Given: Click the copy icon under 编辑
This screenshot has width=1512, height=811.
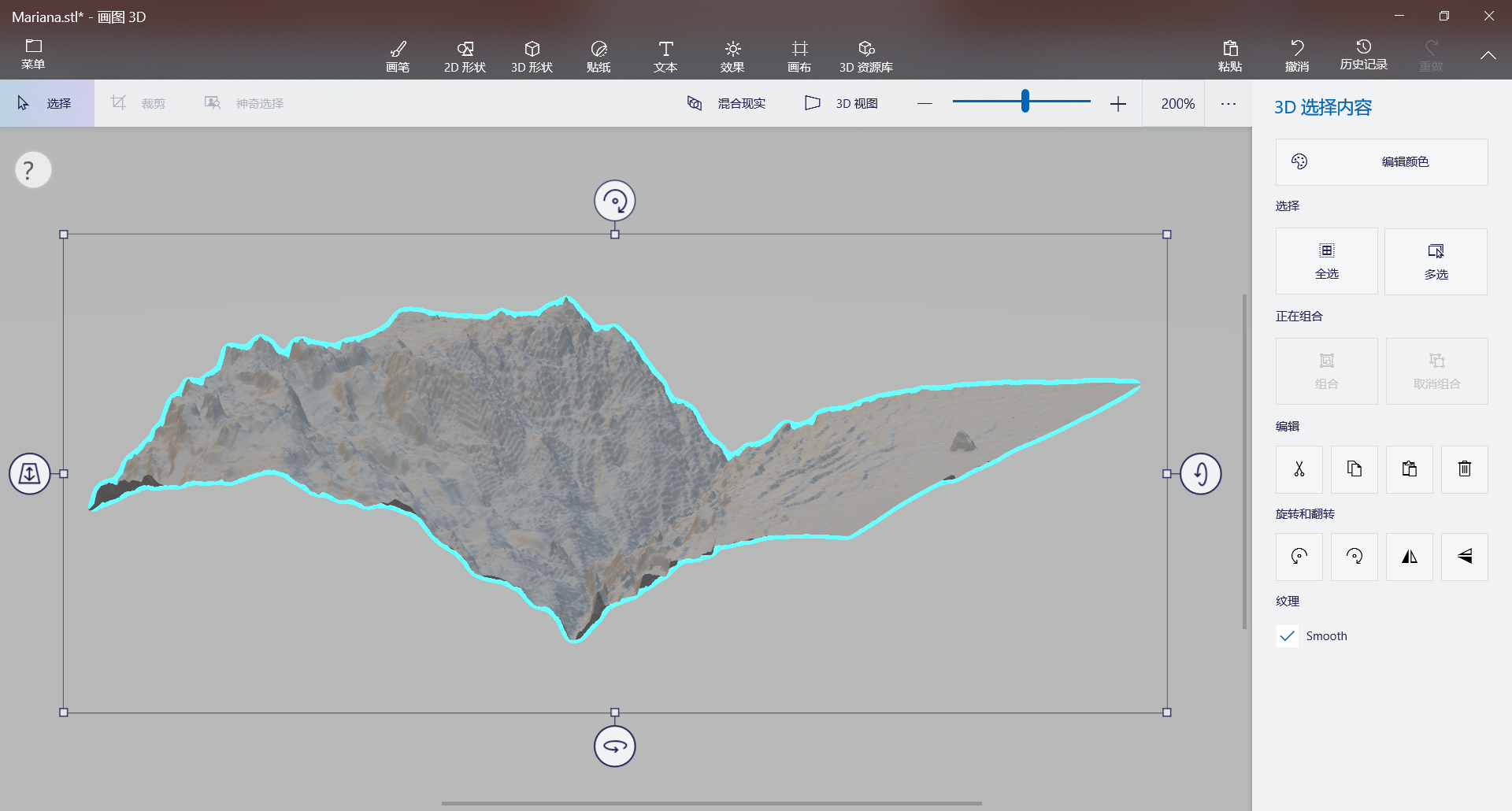Looking at the screenshot, I should click(x=1354, y=469).
